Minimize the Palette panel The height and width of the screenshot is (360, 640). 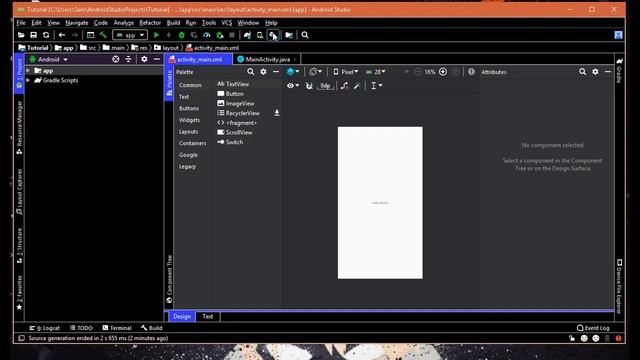[x=276, y=72]
